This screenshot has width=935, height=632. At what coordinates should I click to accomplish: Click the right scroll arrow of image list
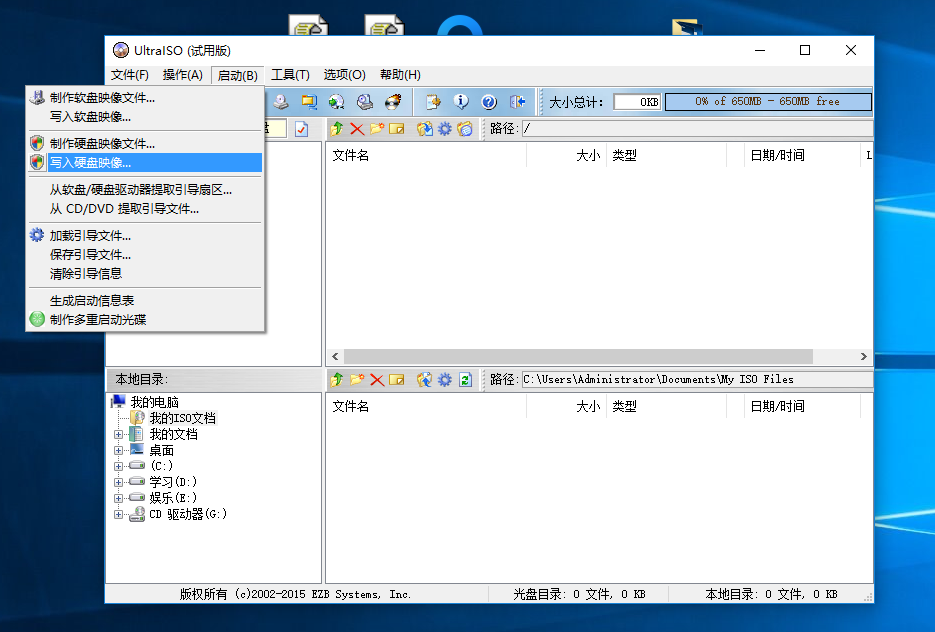[863, 357]
